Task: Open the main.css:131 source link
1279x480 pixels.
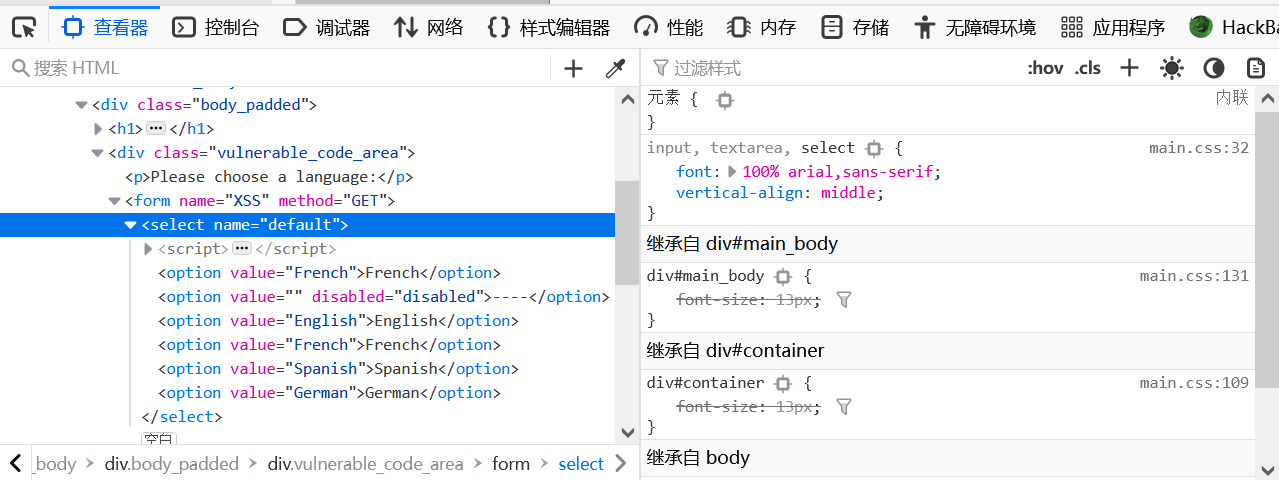Action: click(1195, 276)
